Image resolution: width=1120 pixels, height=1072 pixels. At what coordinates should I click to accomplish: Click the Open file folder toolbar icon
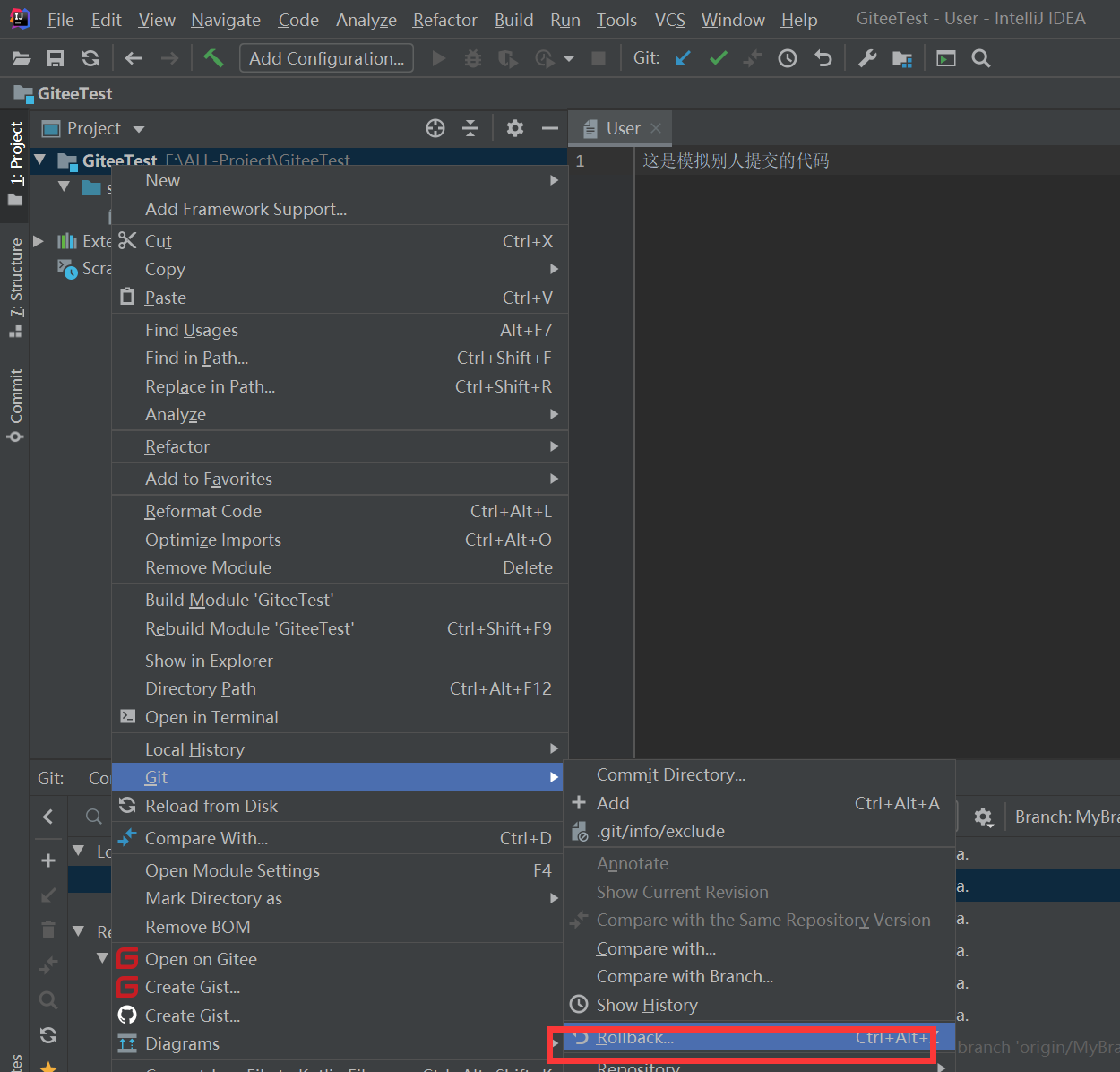click(22, 58)
